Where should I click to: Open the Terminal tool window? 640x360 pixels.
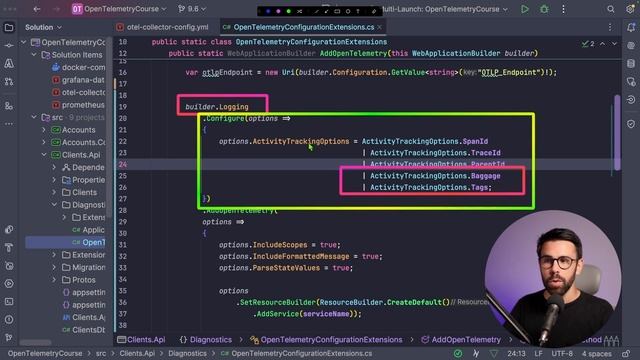[9, 302]
